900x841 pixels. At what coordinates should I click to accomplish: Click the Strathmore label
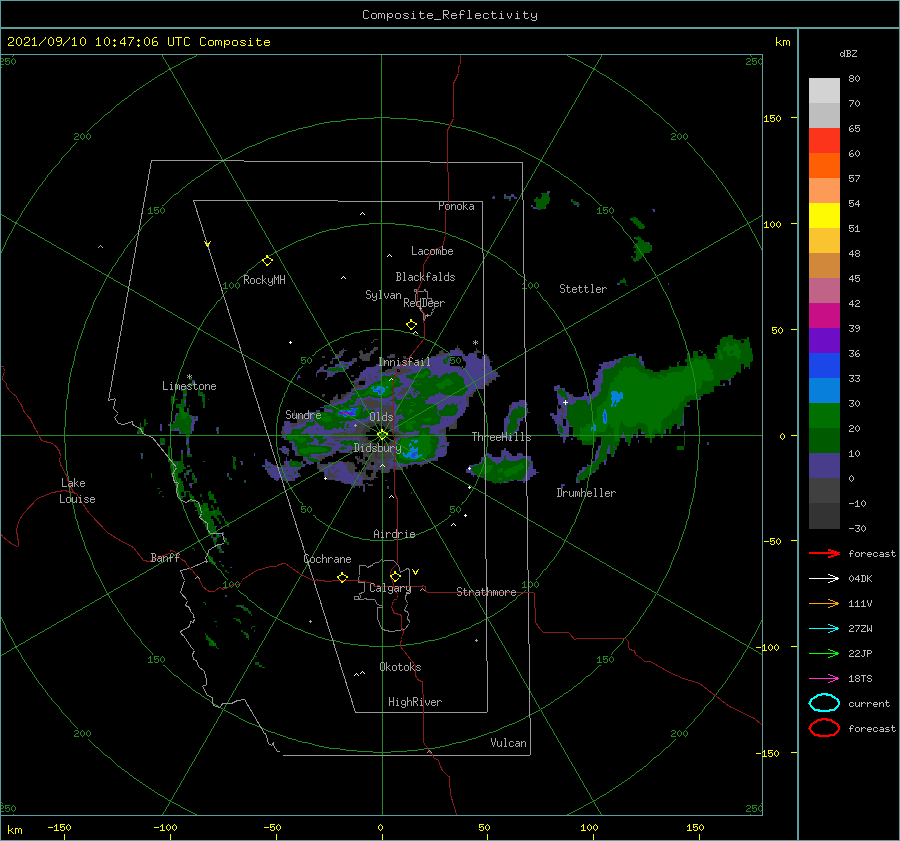tap(486, 592)
